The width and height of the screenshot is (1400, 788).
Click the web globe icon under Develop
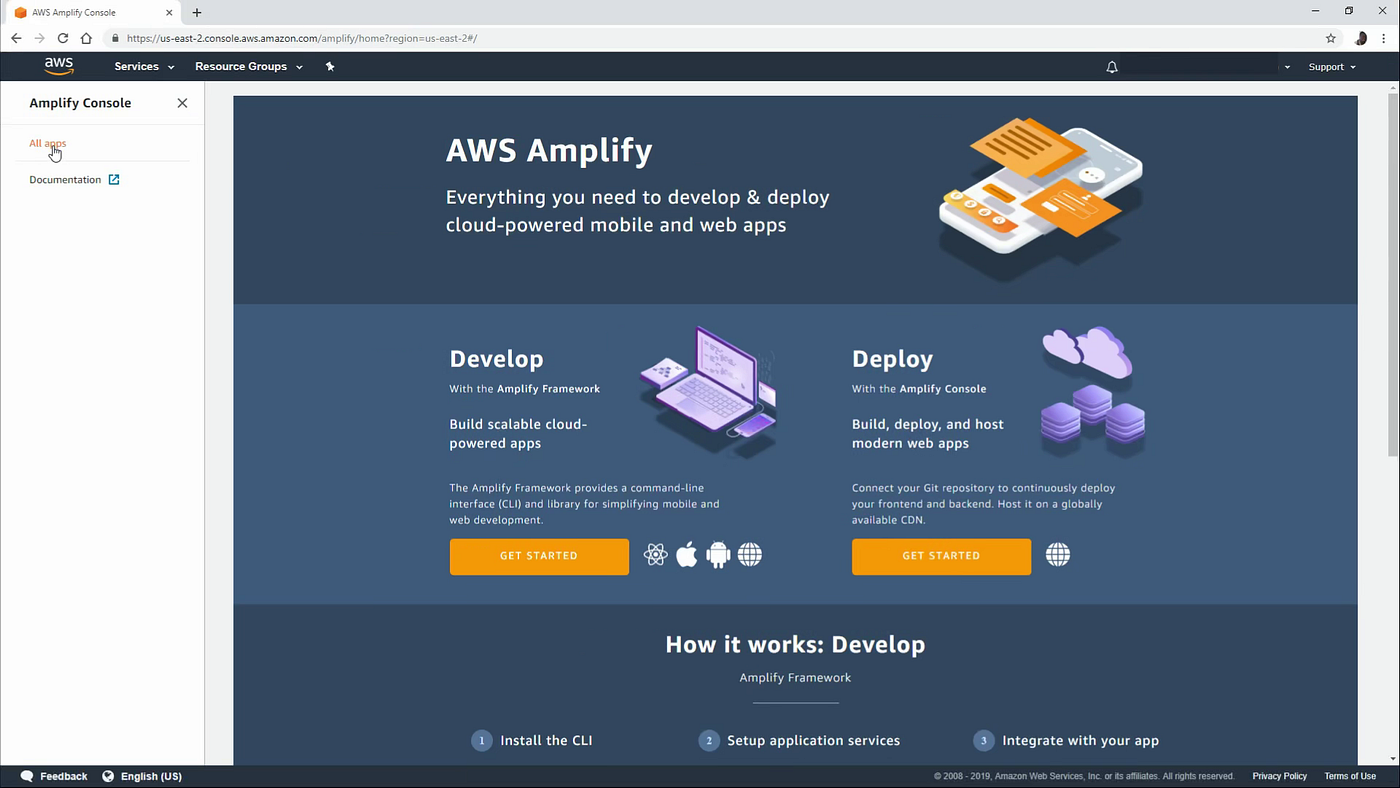click(x=750, y=554)
